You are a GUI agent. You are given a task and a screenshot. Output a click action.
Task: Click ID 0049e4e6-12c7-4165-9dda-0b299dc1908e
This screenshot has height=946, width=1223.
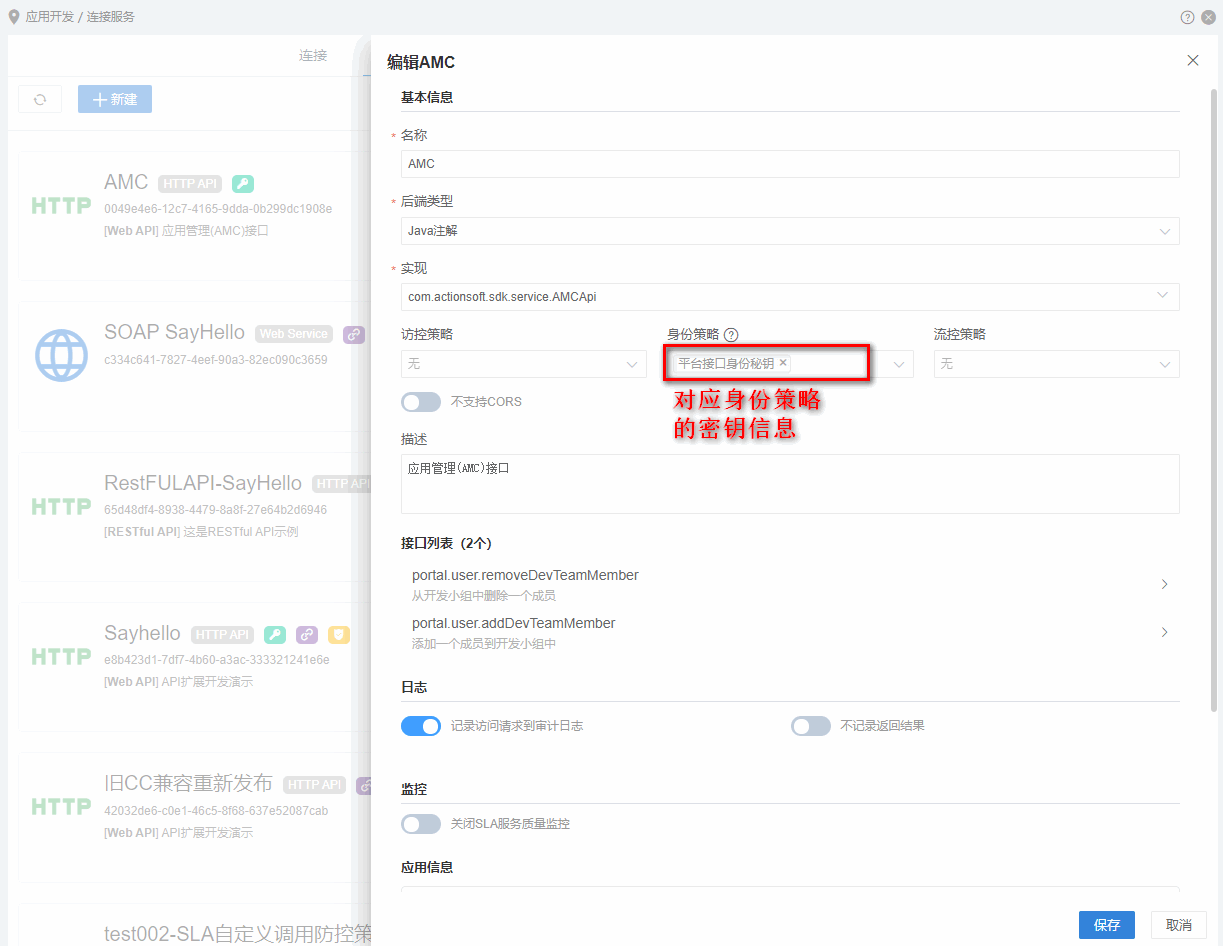(218, 209)
